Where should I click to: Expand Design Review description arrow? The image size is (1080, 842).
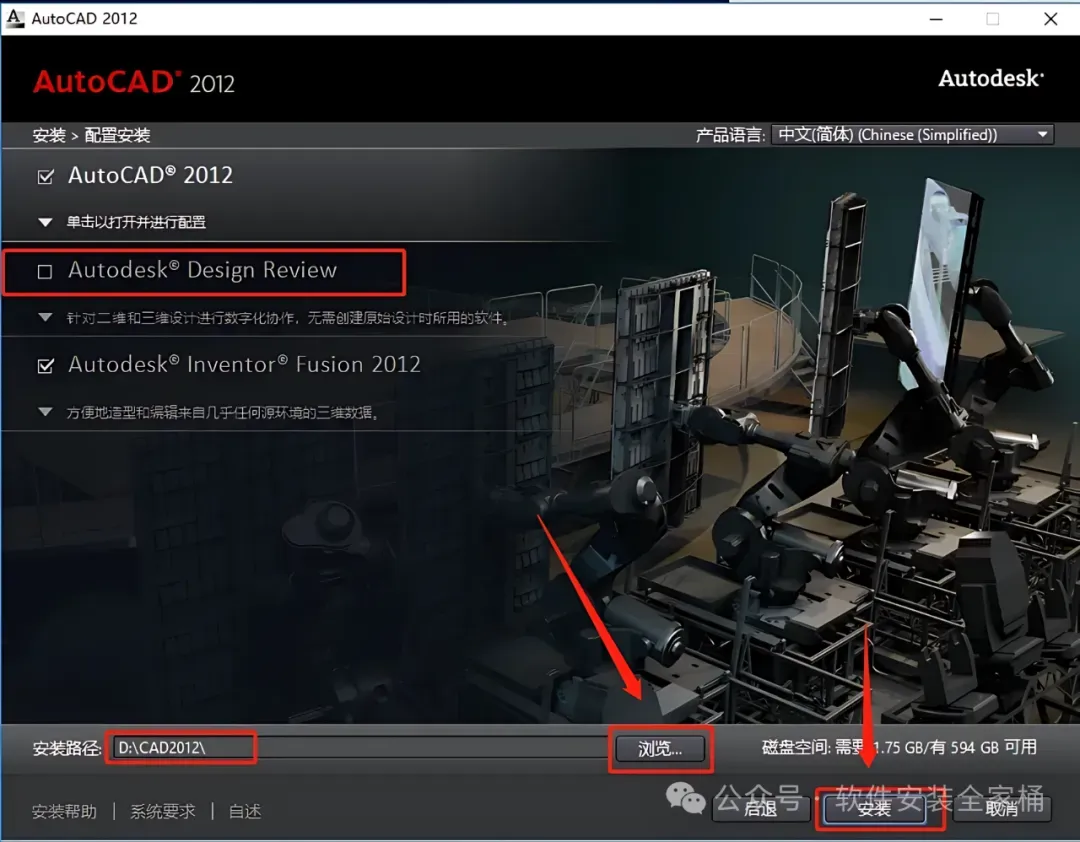point(45,317)
